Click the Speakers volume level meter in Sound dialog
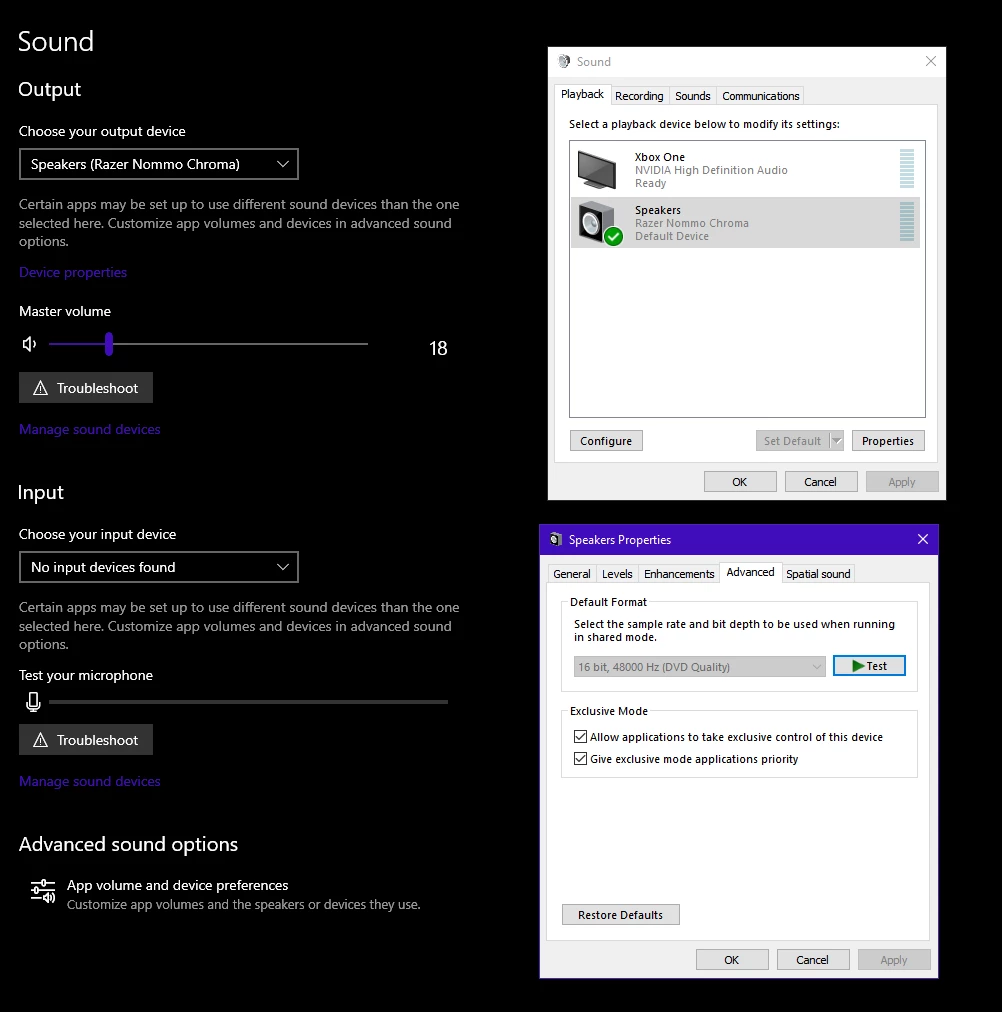The height and width of the screenshot is (1012, 1002). click(x=907, y=221)
